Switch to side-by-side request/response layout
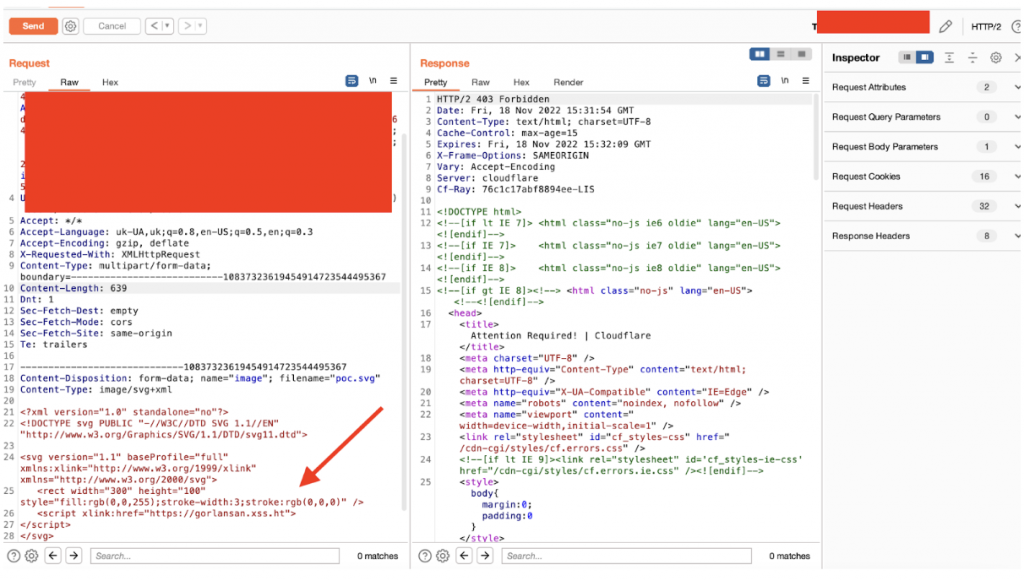The image size is (1024, 581). pyautogui.click(x=760, y=54)
